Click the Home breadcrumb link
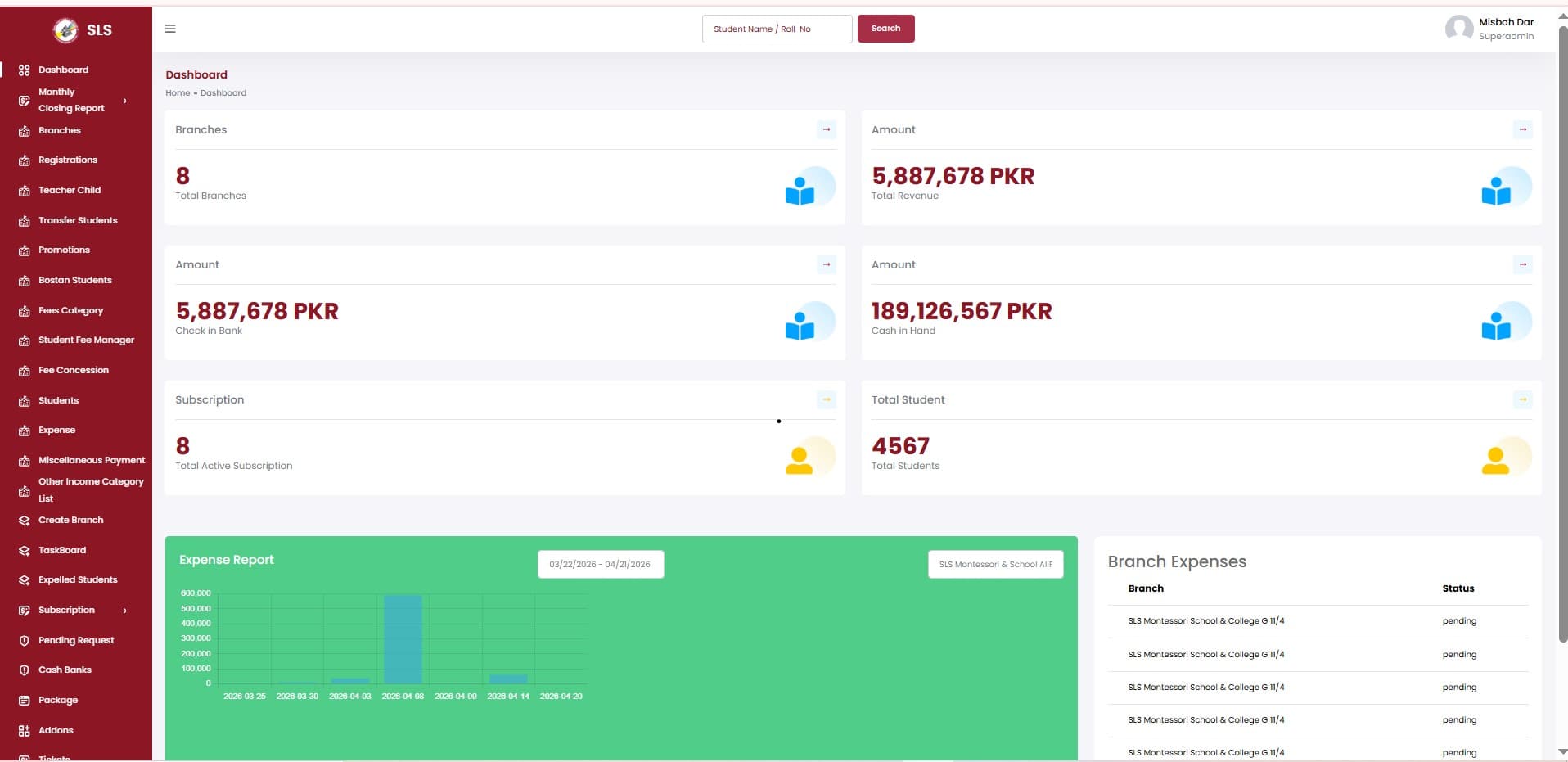Image resolution: width=1568 pixels, height=762 pixels. (x=178, y=93)
